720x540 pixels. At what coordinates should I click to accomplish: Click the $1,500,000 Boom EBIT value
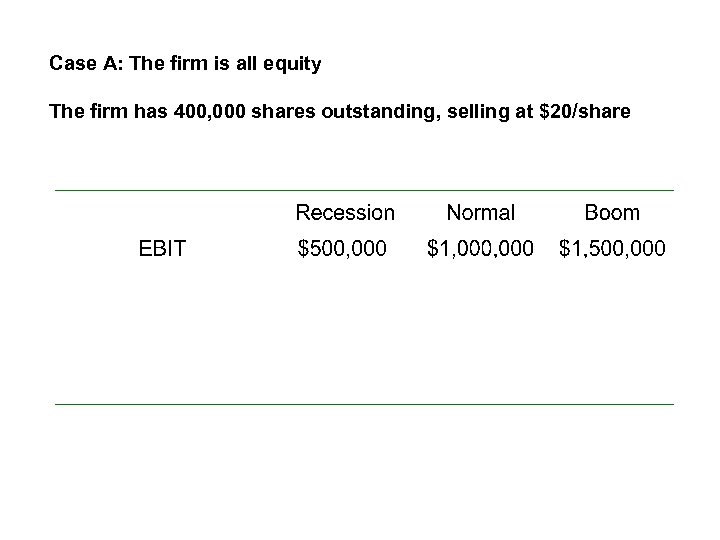click(x=611, y=249)
